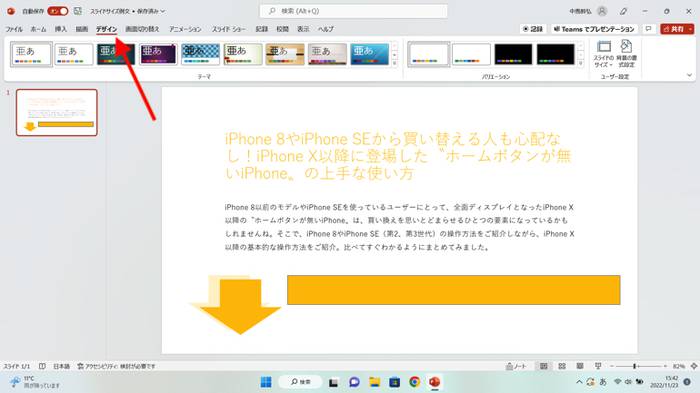Switch to the アニメーション (Animations) tab
This screenshot has width=700, height=393.
[x=185, y=29]
